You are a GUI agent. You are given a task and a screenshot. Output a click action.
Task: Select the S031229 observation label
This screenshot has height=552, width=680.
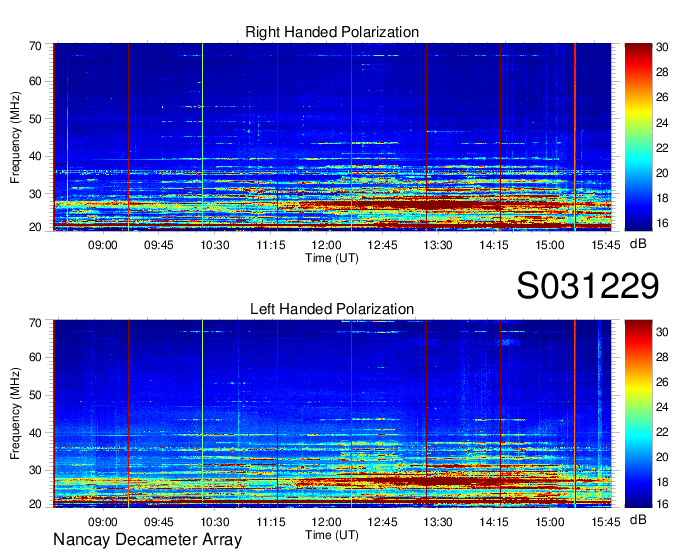pos(588,286)
